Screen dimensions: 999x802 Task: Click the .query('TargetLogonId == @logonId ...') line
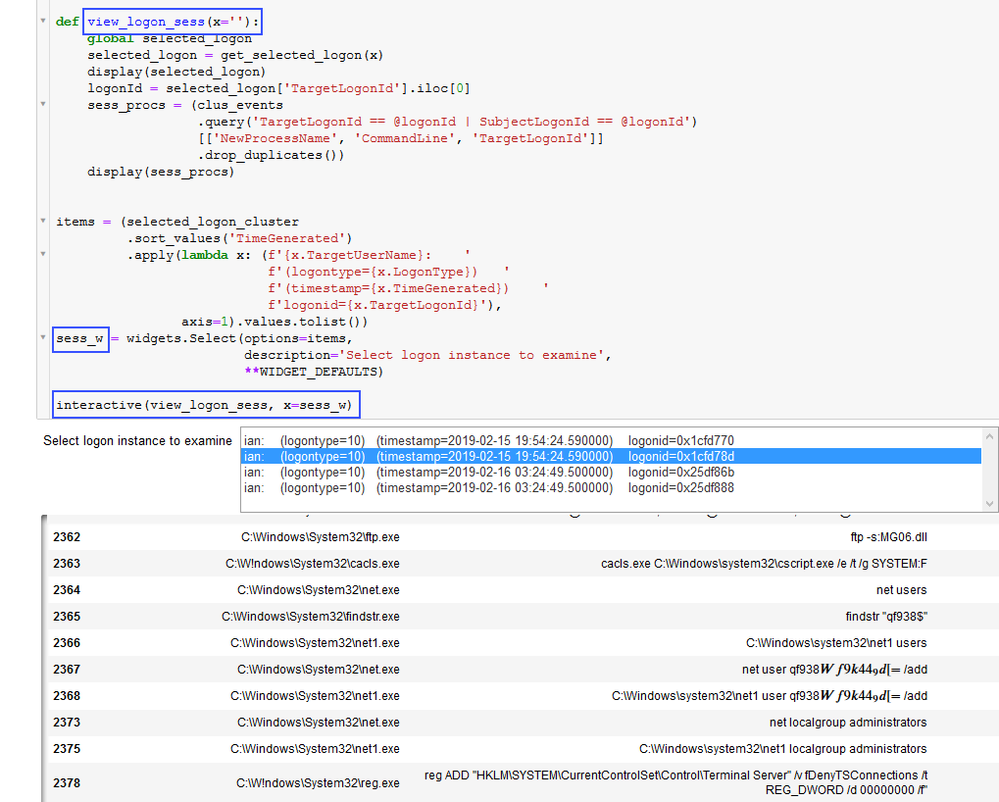click(x=447, y=122)
